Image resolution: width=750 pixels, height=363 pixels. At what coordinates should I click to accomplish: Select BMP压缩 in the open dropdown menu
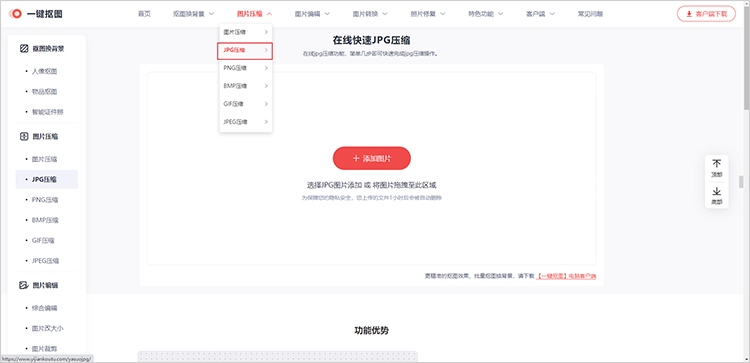[x=246, y=86]
